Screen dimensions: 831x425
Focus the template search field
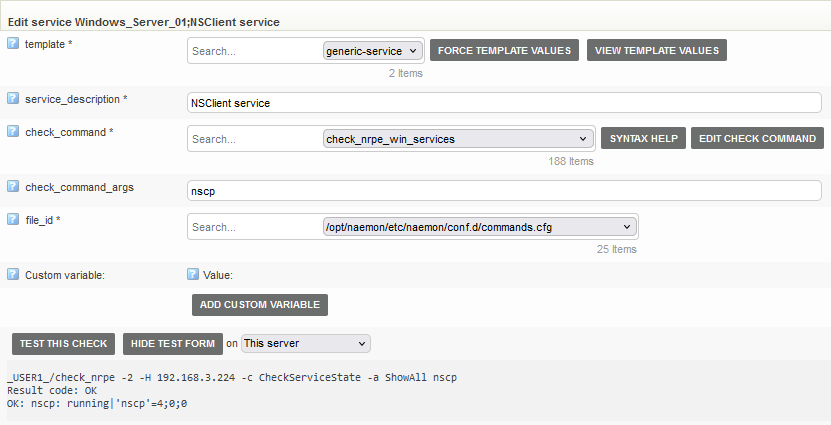click(x=254, y=50)
